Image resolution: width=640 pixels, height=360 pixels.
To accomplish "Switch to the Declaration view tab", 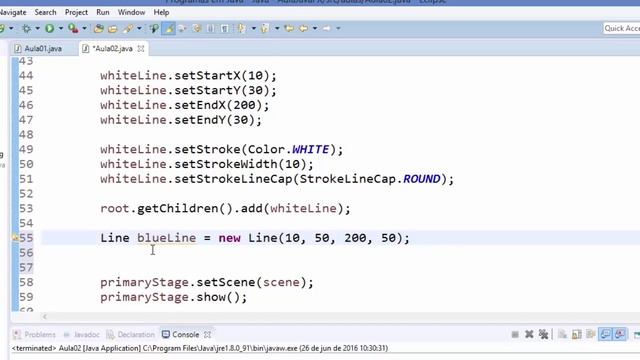I will coord(131,335).
